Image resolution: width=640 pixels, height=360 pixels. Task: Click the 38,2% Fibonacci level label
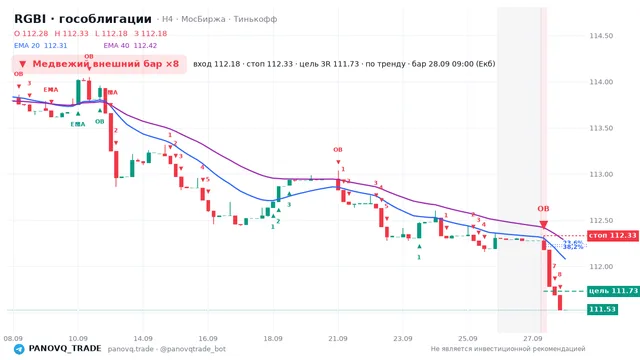tap(573, 247)
